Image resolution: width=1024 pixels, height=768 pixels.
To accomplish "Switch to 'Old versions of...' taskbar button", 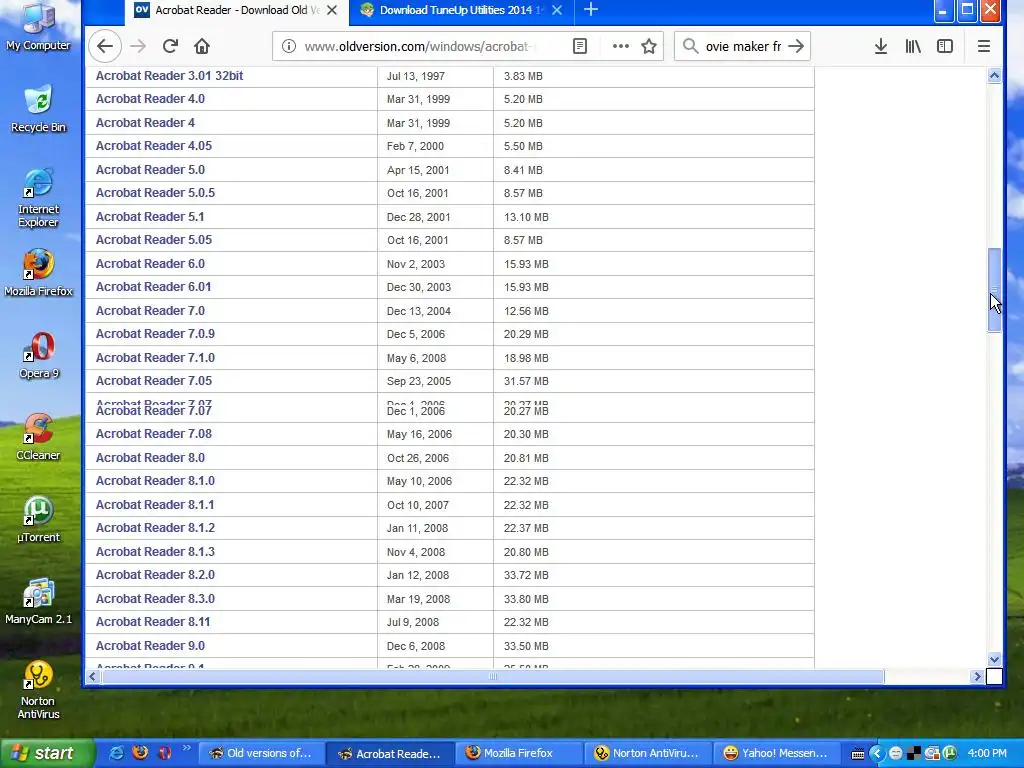I will coord(260,753).
